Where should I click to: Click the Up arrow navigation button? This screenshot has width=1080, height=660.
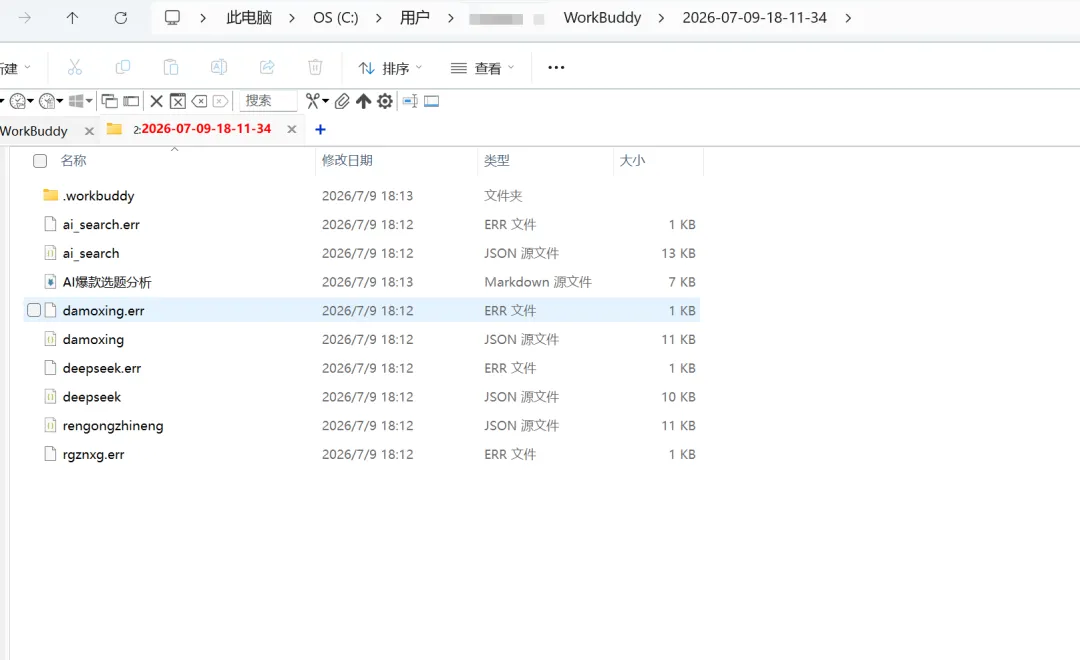point(72,18)
